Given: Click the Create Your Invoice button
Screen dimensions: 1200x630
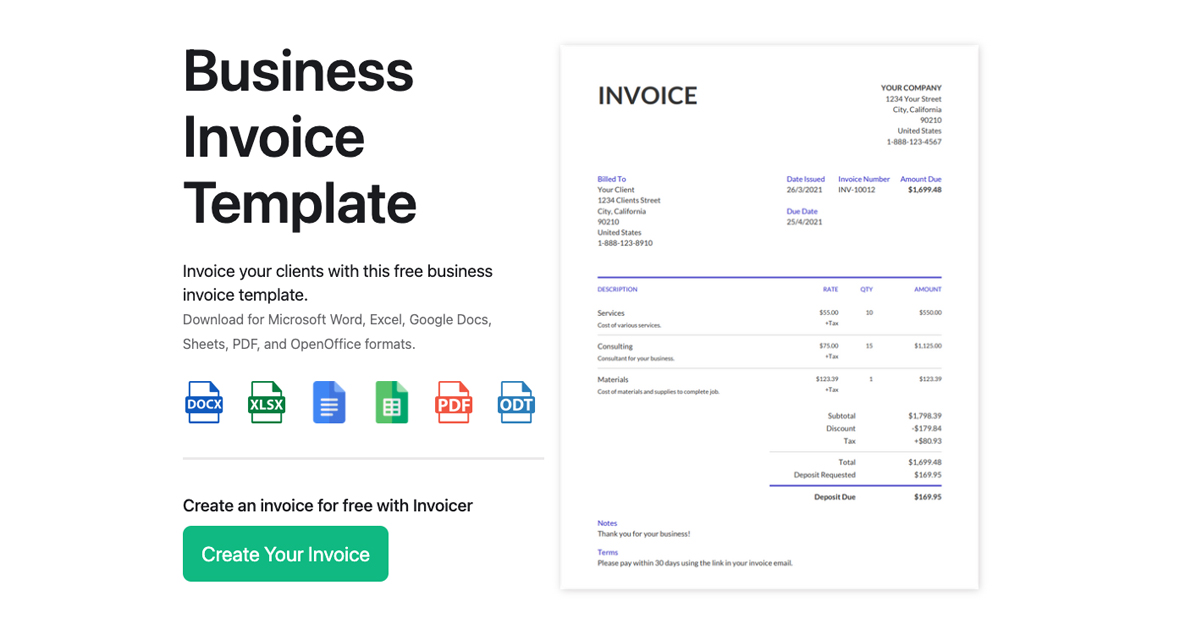Looking at the screenshot, I should coord(285,553).
